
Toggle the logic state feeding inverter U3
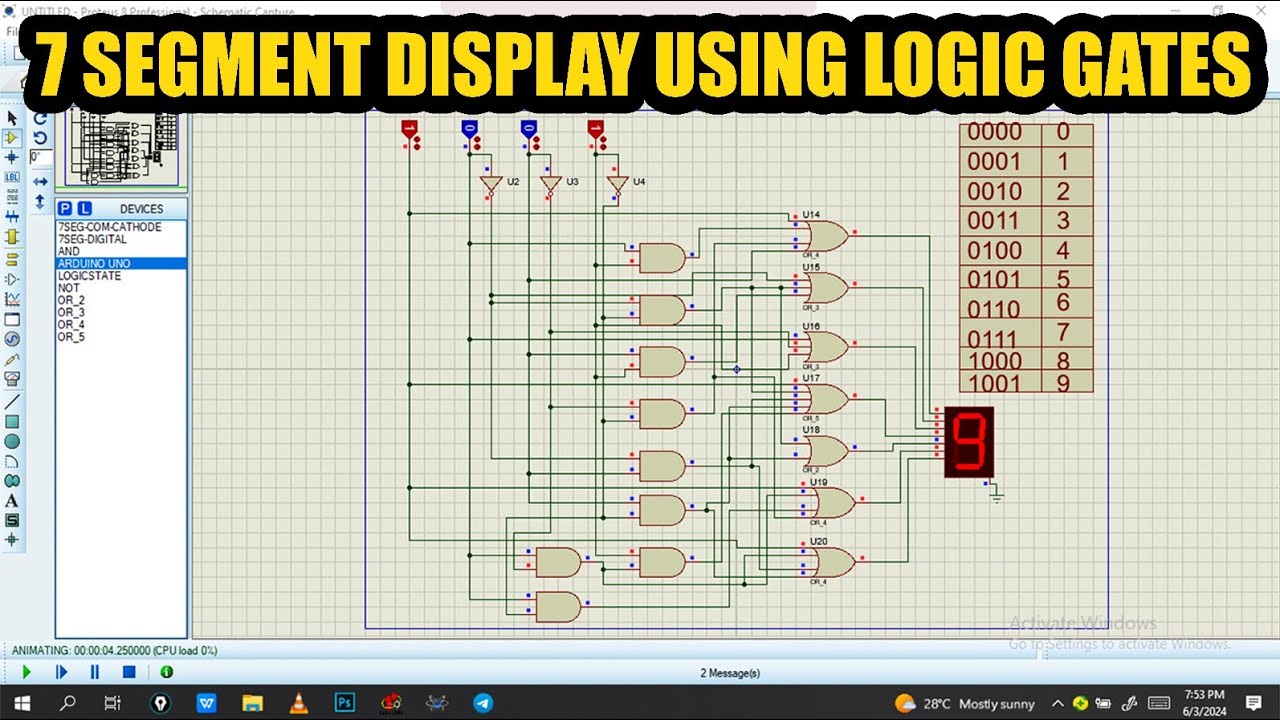[529, 130]
